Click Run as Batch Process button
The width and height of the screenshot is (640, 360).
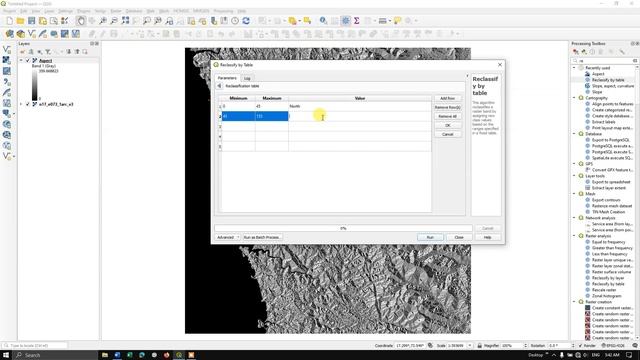[261, 237]
